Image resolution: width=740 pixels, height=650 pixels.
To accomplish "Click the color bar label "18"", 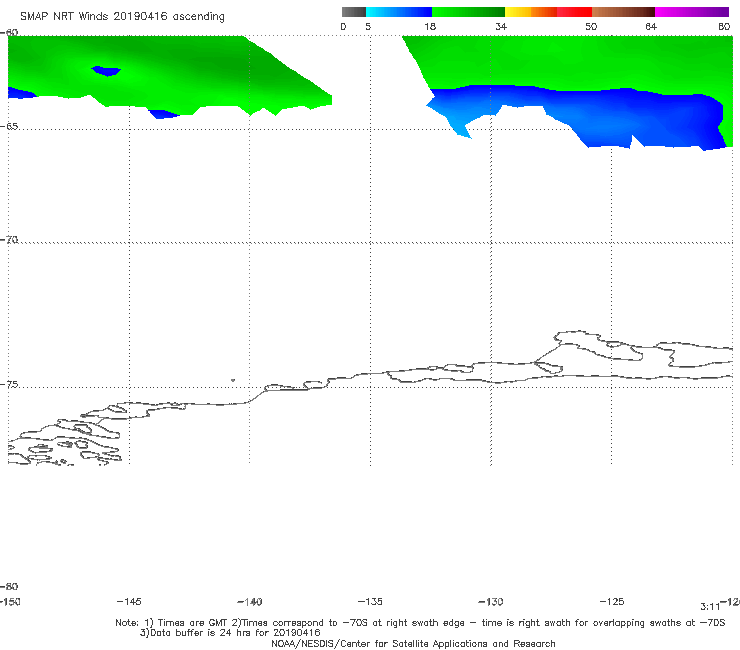I will tap(430, 27).
